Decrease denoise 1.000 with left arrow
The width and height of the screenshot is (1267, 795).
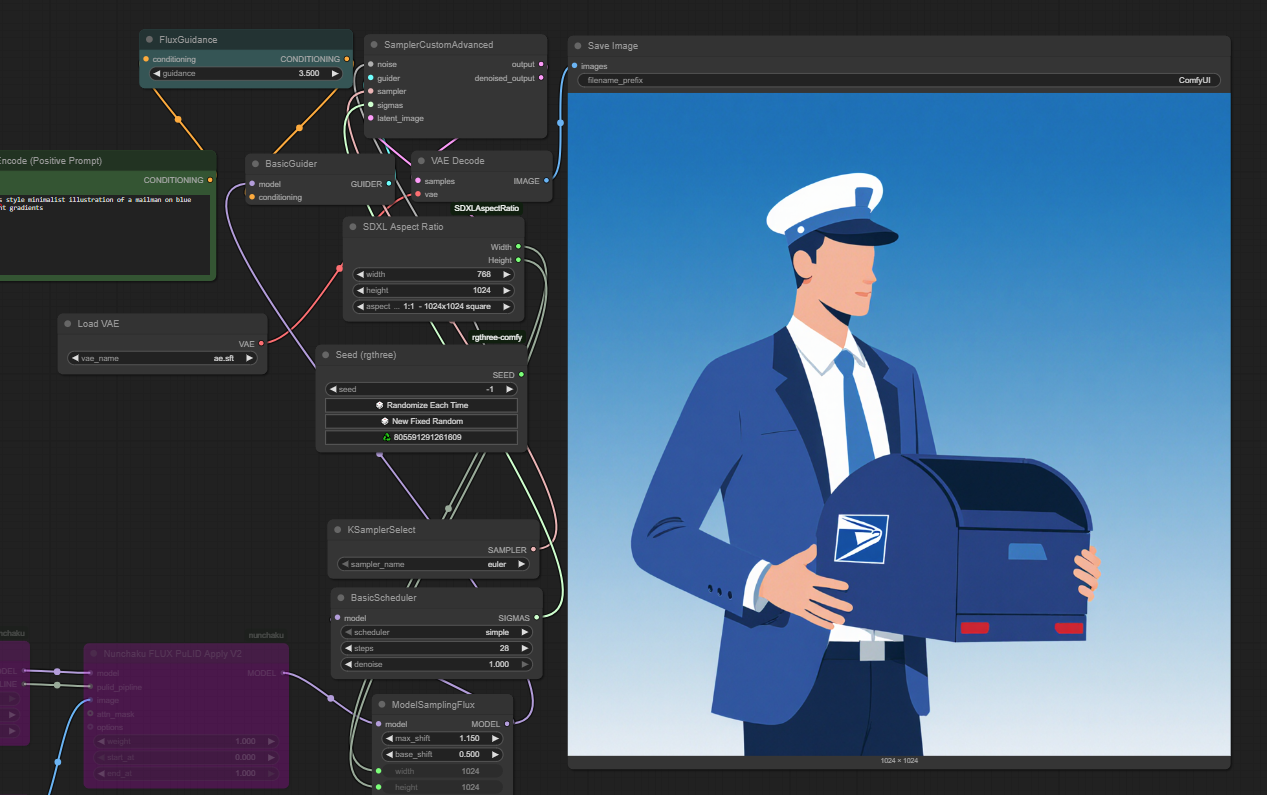[x=349, y=665]
